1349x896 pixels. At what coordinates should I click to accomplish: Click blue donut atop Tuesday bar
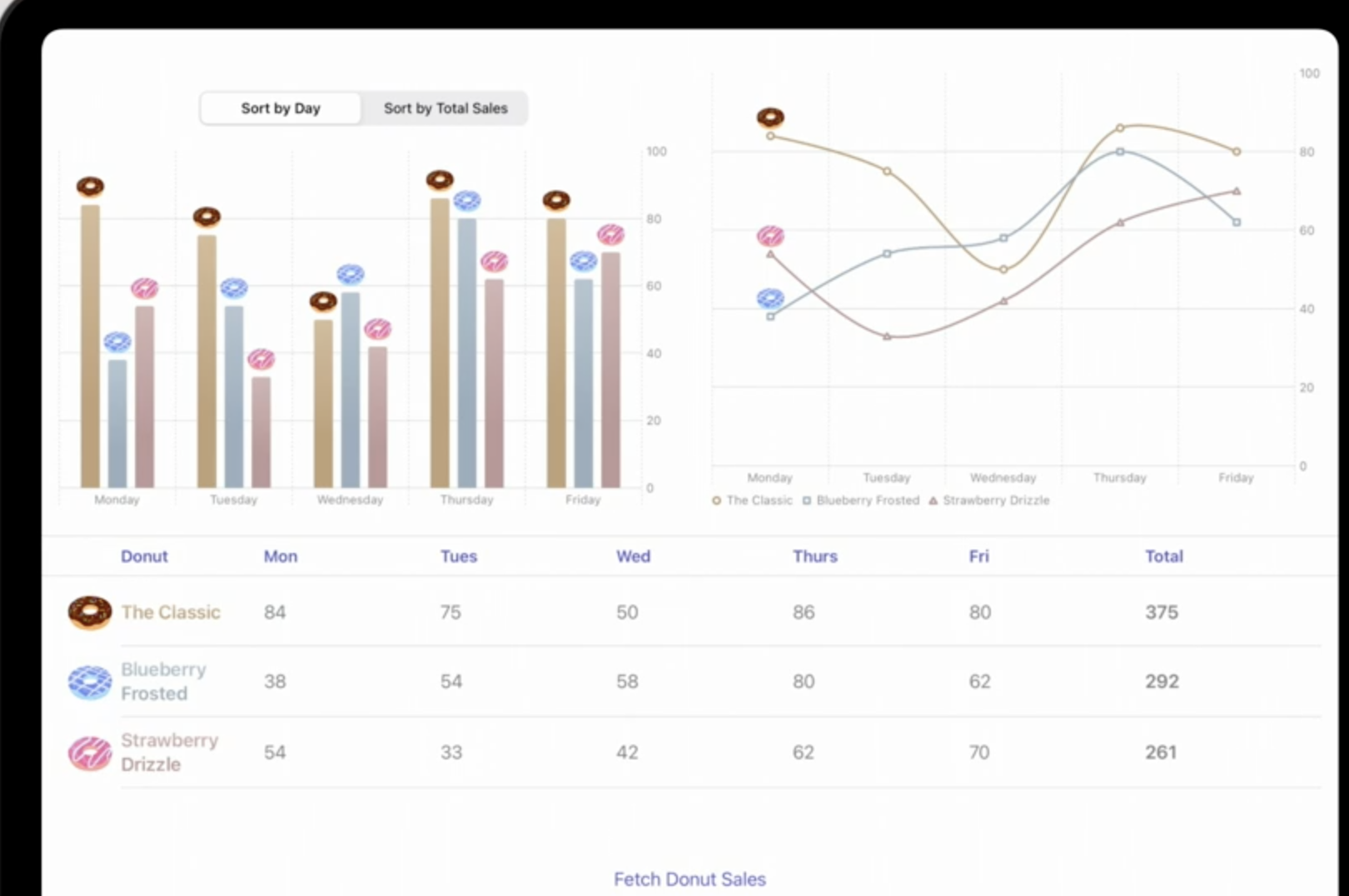234,288
